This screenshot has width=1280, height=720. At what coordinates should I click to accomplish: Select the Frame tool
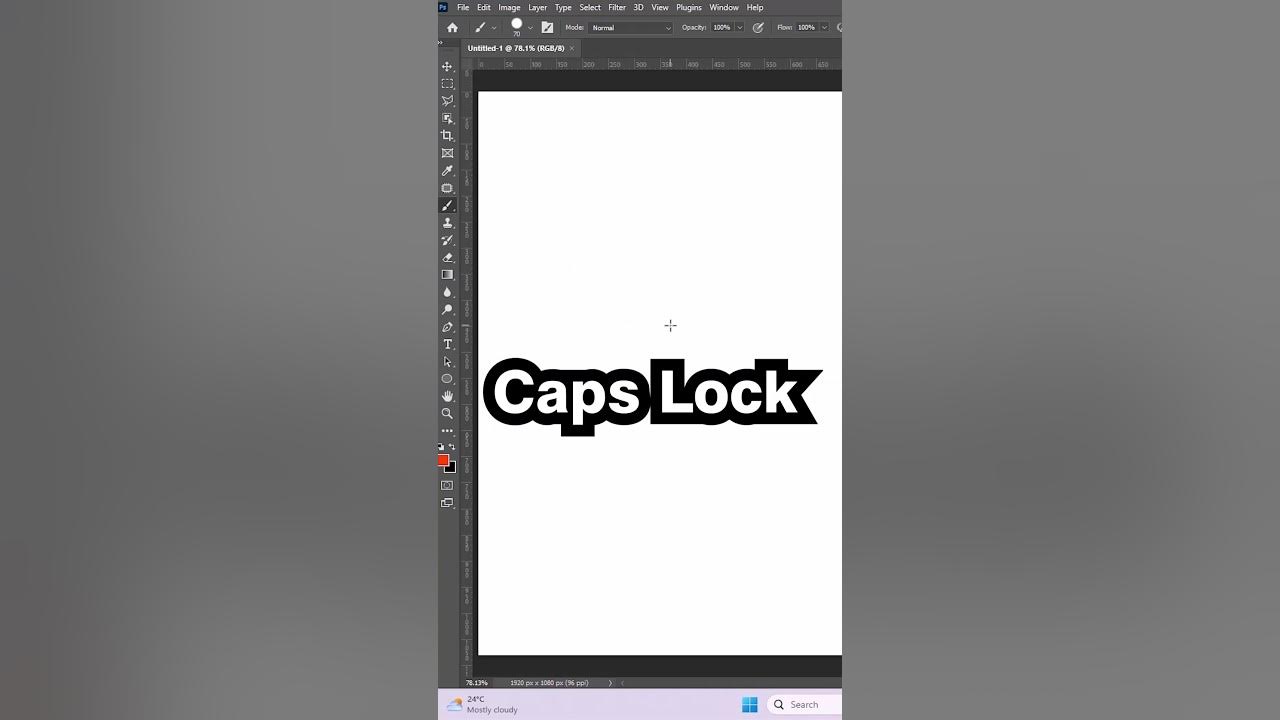click(447, 153)
